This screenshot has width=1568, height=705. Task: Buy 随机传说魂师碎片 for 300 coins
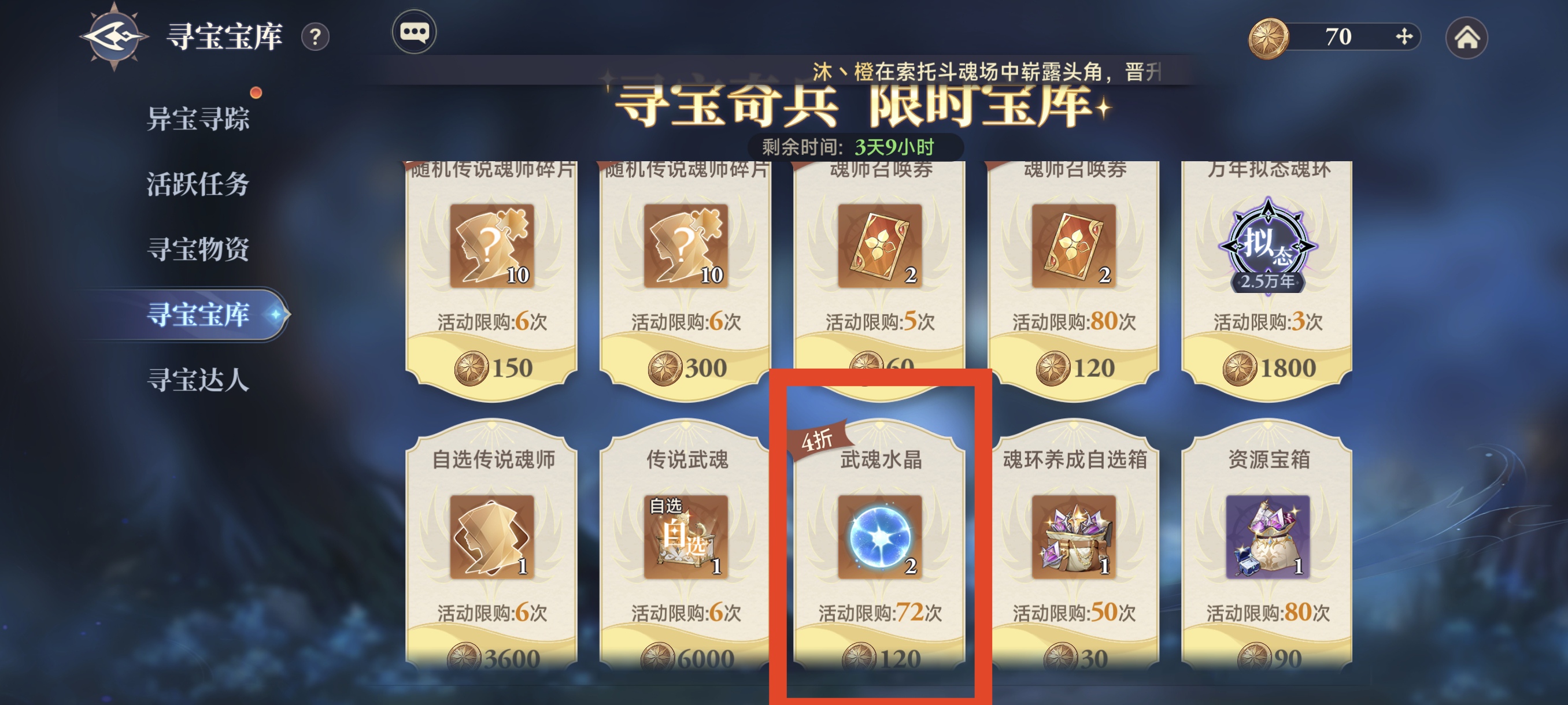click(686, 368)
